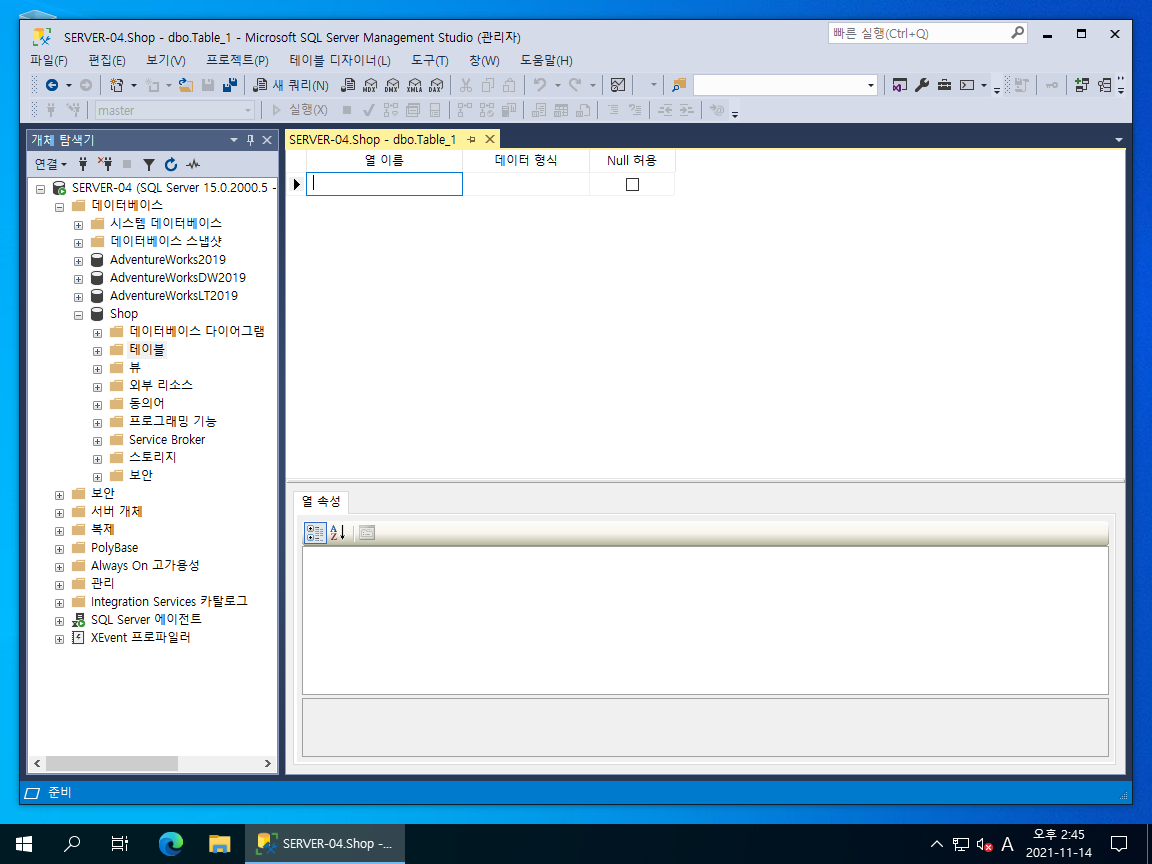Click the activity monitor toolbar icon

618,85
